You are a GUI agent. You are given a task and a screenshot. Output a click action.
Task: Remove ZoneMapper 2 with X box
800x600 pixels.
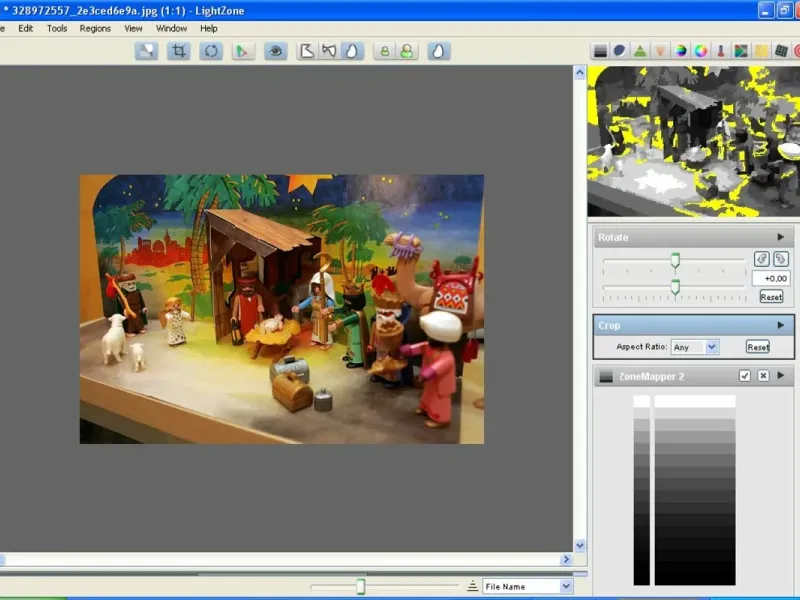tap(763, 376)
